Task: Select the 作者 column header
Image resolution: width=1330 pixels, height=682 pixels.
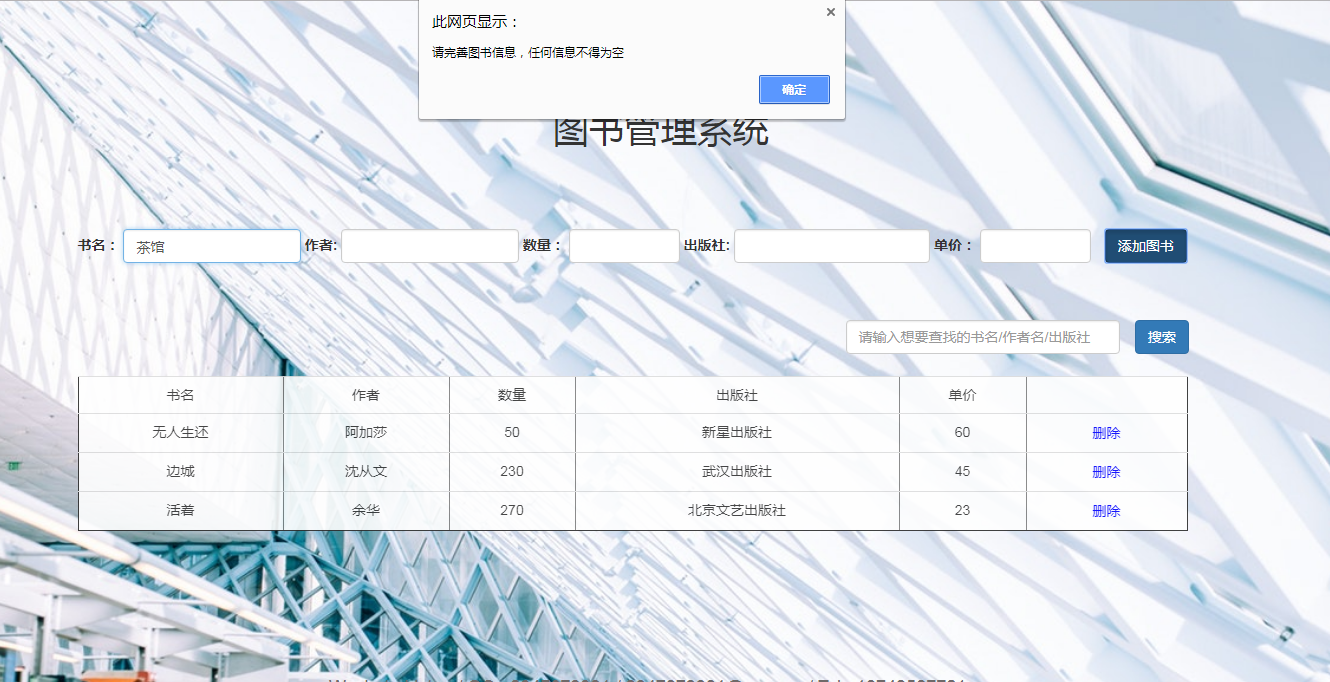Action: 366,395
